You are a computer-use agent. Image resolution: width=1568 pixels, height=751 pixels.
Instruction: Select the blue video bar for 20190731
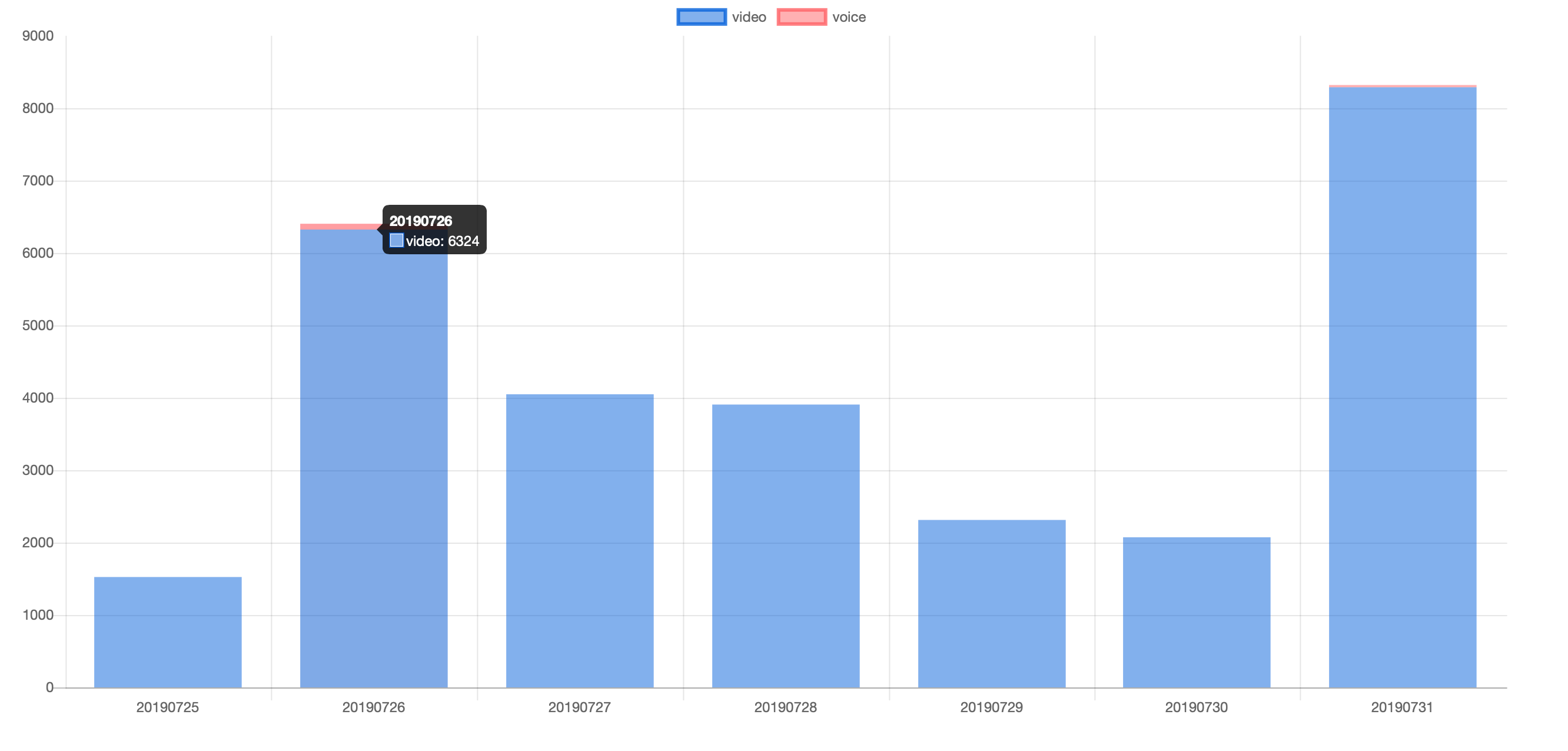pos(1403,388)
